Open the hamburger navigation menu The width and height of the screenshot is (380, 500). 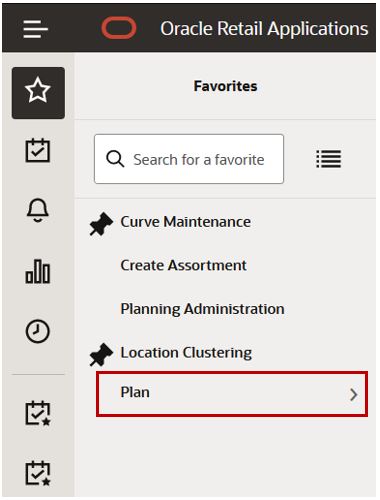tap(36, 29)
